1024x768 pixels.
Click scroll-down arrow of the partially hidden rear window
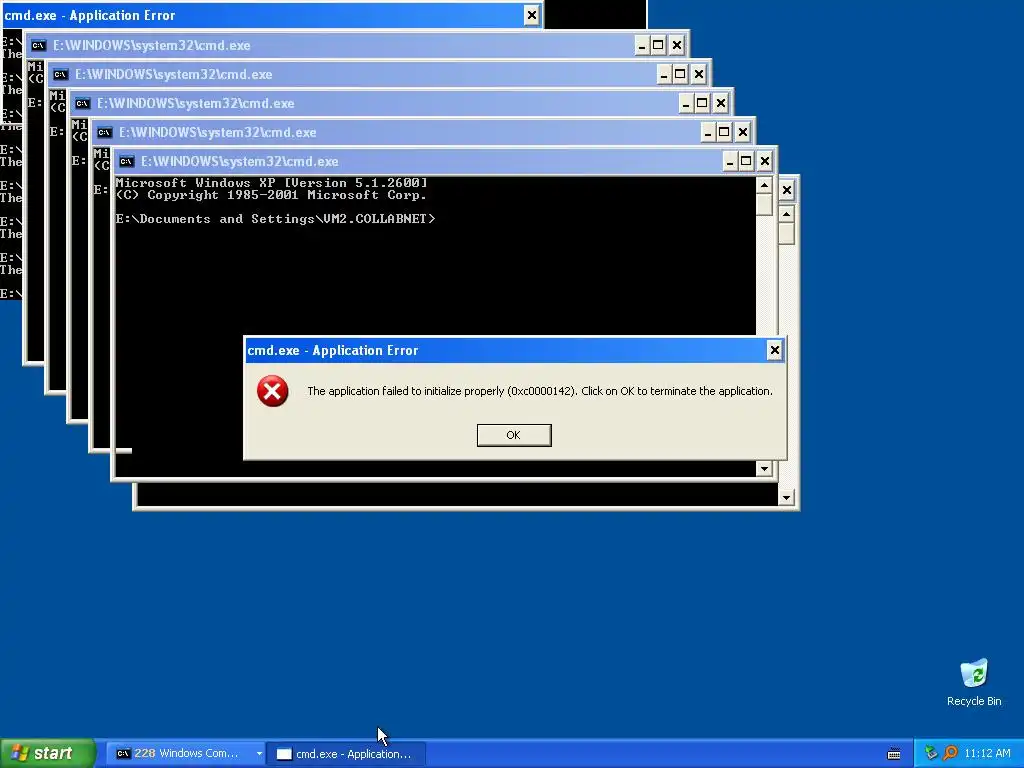click(787, 498)
